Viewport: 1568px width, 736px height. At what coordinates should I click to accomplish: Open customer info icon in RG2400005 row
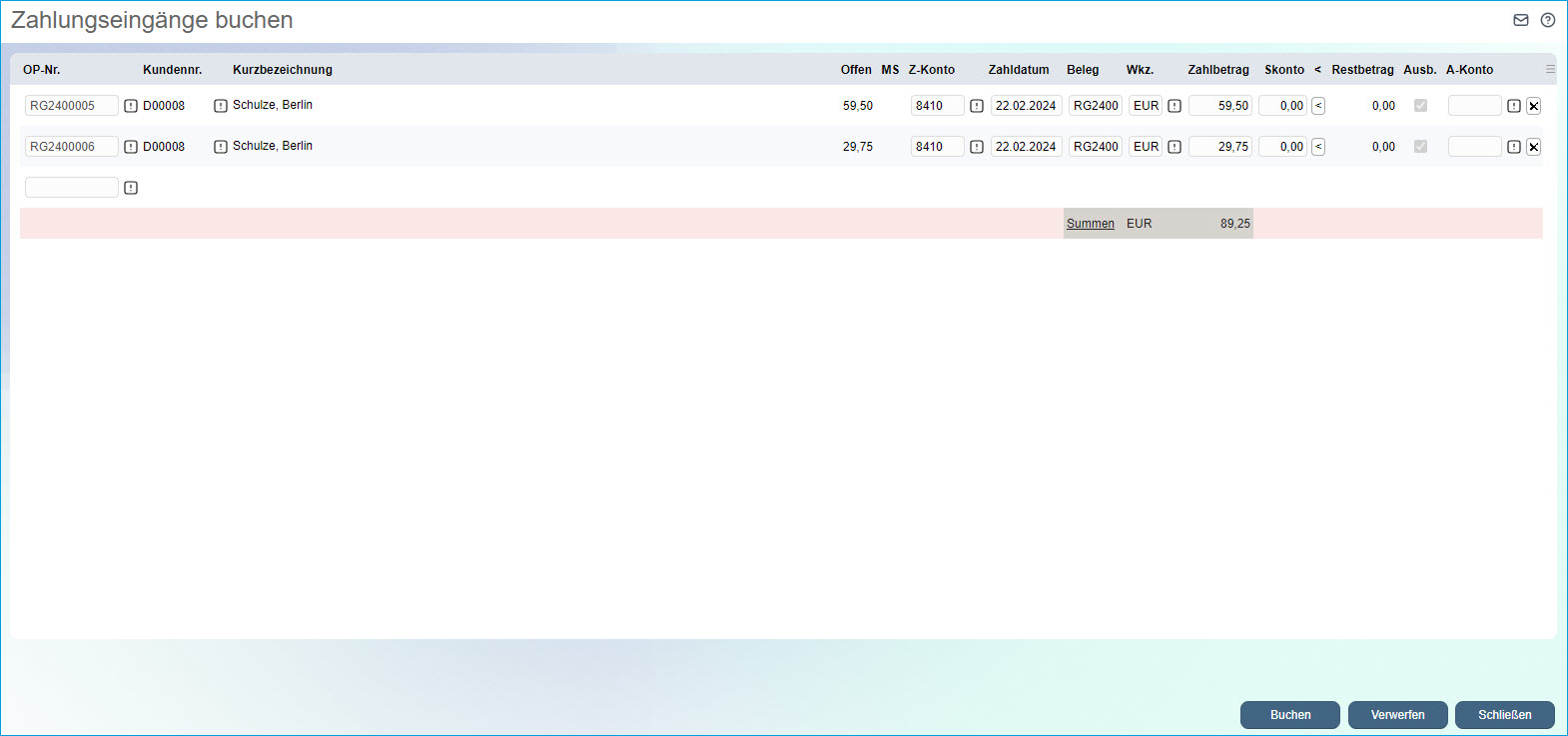(221, 106)
